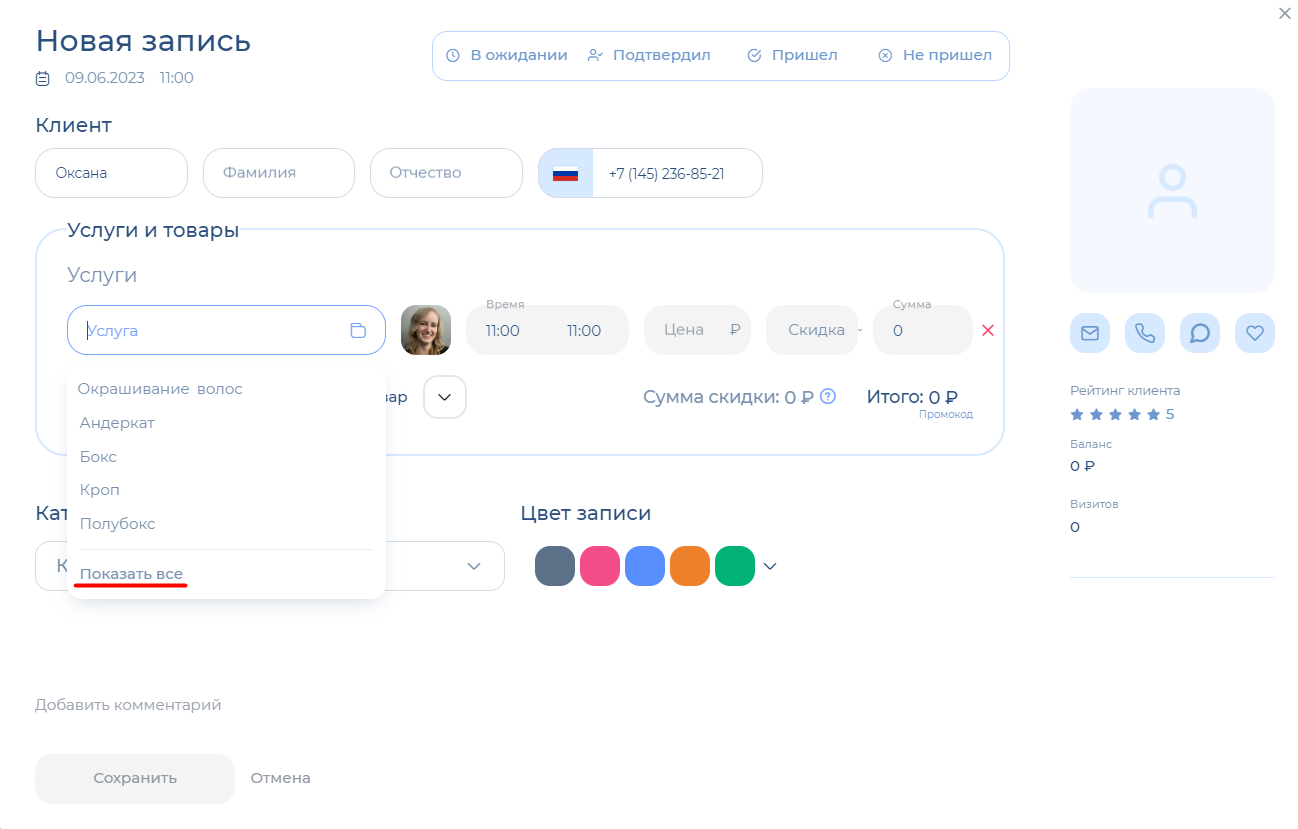This screenshot has height=829, width=1298.
Task: Mark client status as "Не пришел"
Action: 935,56
